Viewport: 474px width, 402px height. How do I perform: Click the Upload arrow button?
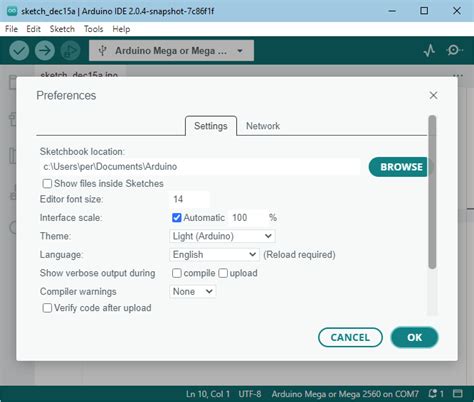[45, 51]
